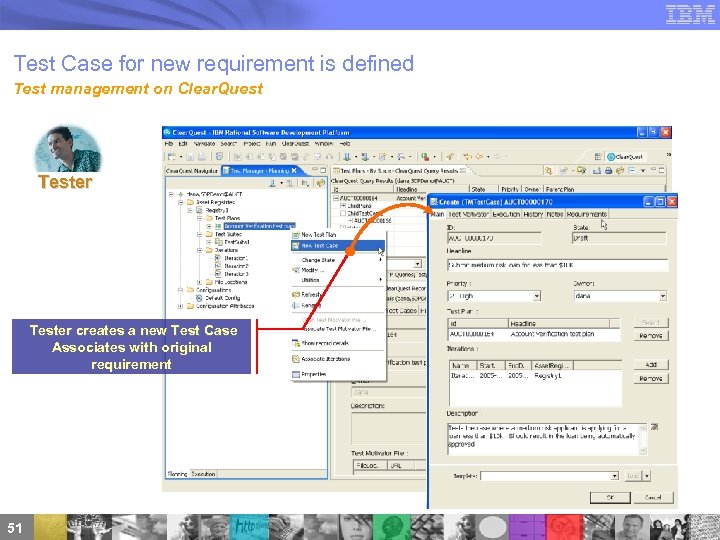Screen dimensions: 720x540
Task: Open the Priority dropdown
Action: [536, 296]
